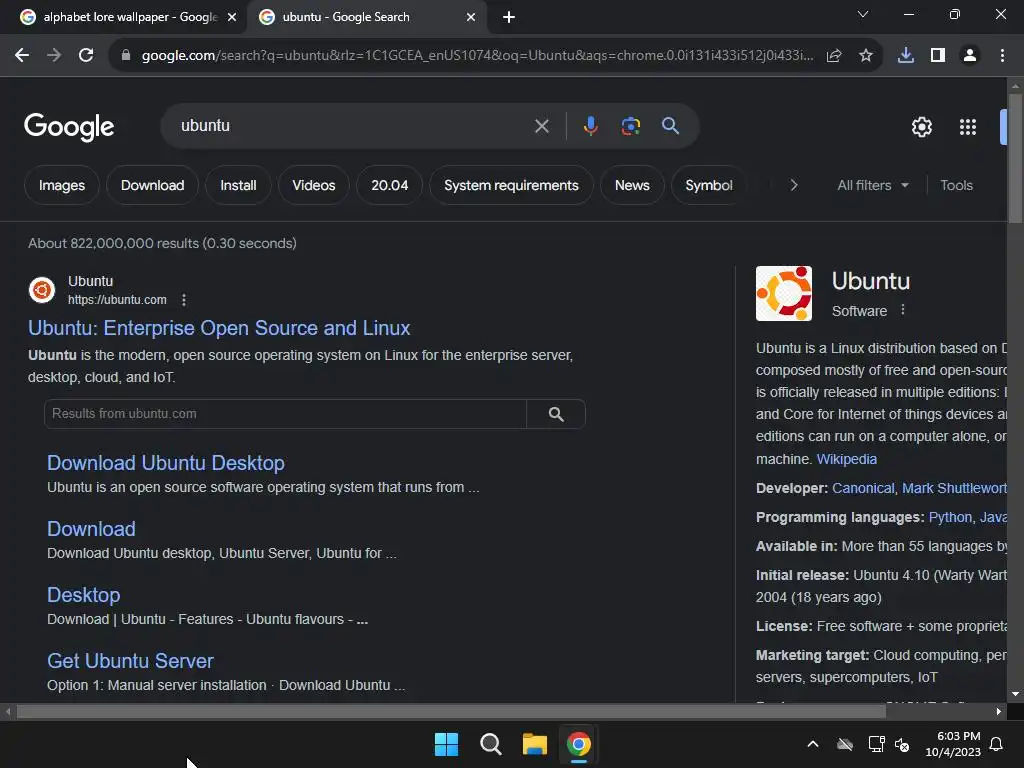Screen dimensions: 1024x768
Task: Open the Google apps grid
Action: [x=968, y=127]
